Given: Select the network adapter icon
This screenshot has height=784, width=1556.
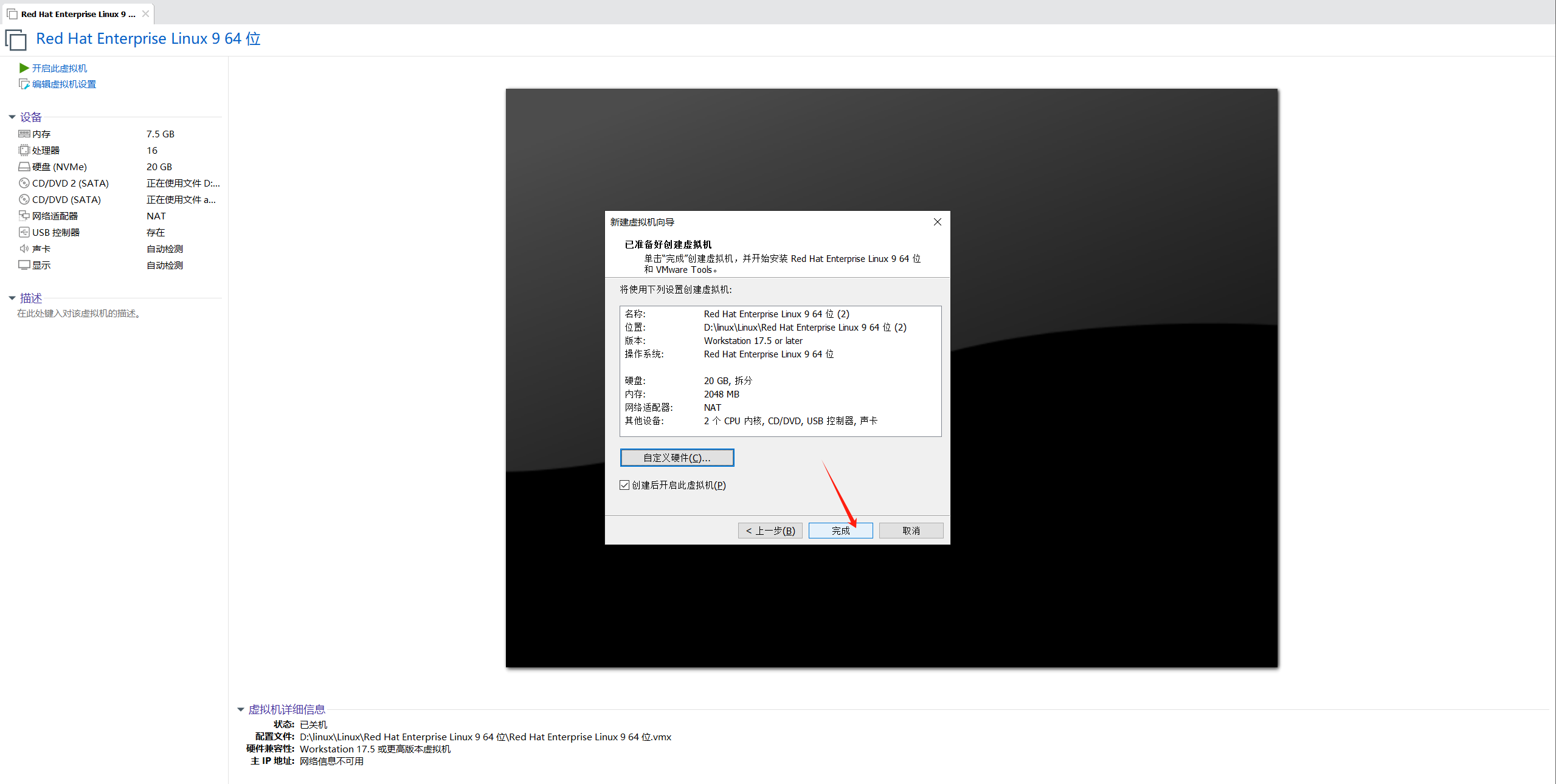Looking at the screenshot, I should click(x=24, y=216).
